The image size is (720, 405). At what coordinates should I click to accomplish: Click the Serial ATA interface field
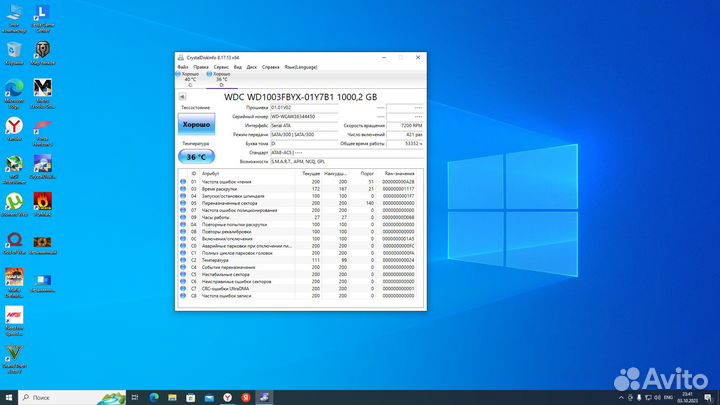[304, 125]
